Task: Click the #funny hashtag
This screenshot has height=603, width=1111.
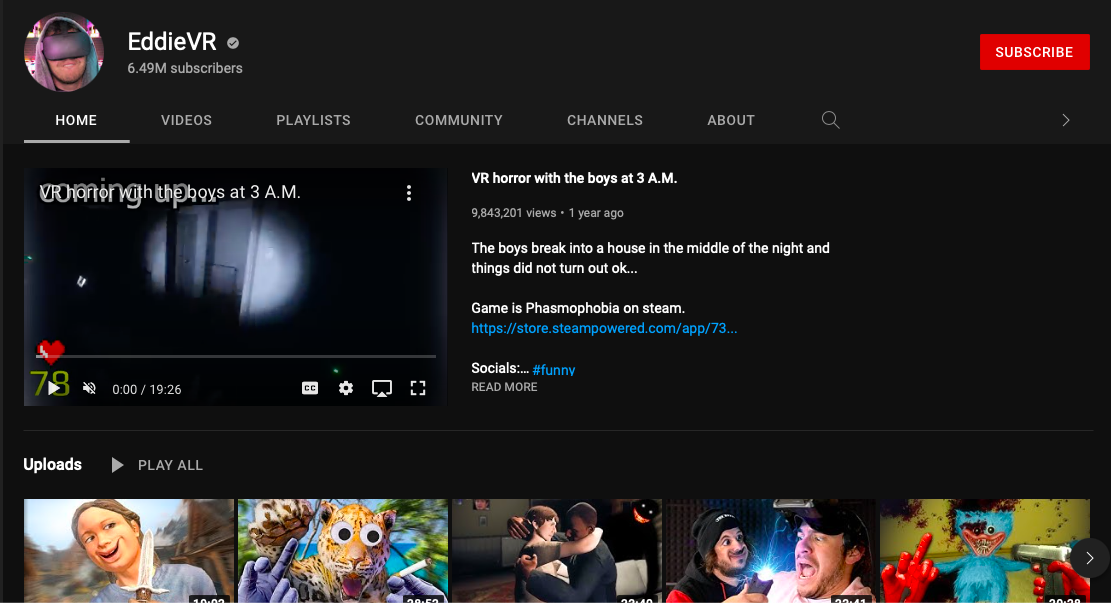Action: [553, 369]
